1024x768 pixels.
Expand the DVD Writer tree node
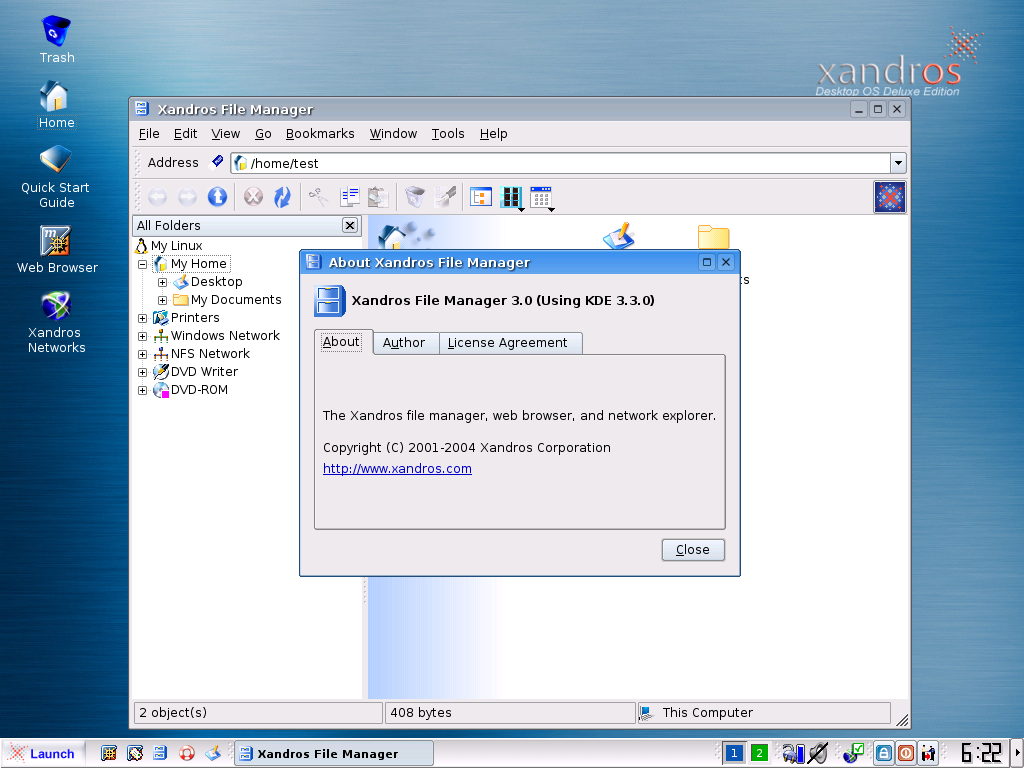coord(142,373)
